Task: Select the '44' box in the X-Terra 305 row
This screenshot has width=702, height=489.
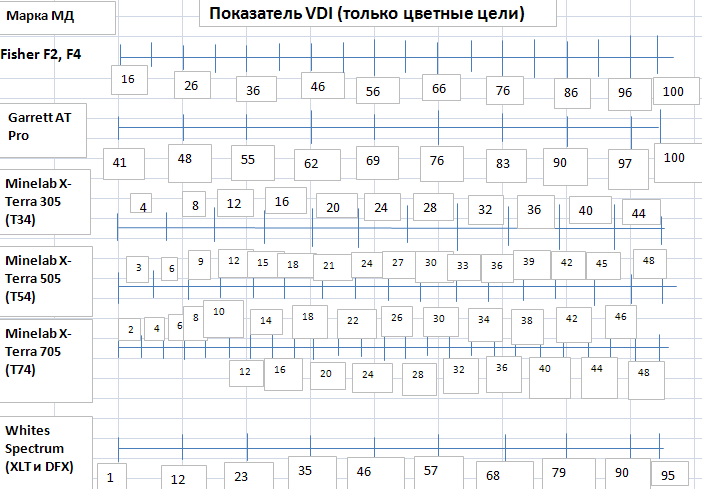Action: pyautogui.click(x=641, y=212)
